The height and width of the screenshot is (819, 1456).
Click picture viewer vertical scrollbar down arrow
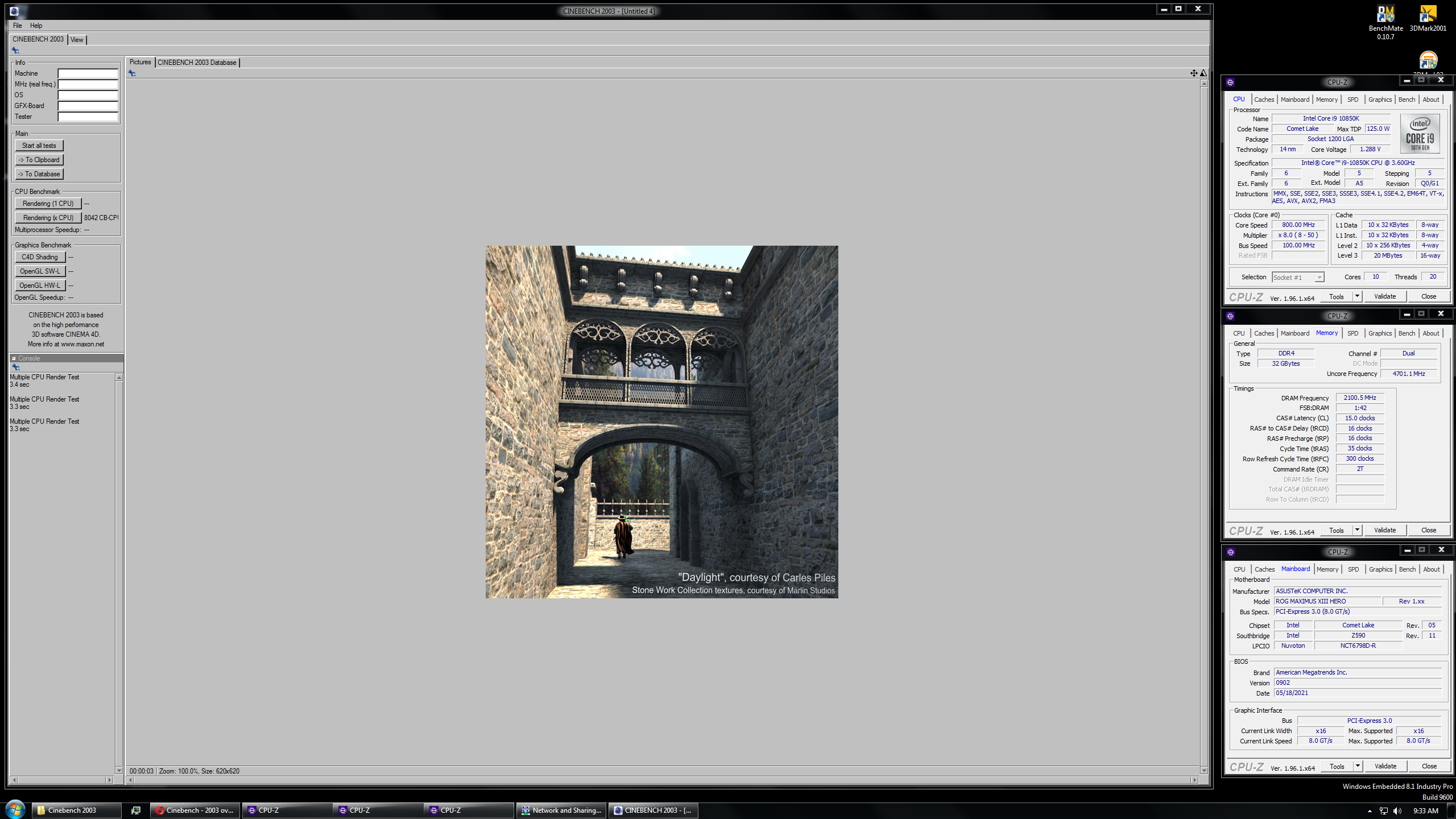coord(1204,771)
